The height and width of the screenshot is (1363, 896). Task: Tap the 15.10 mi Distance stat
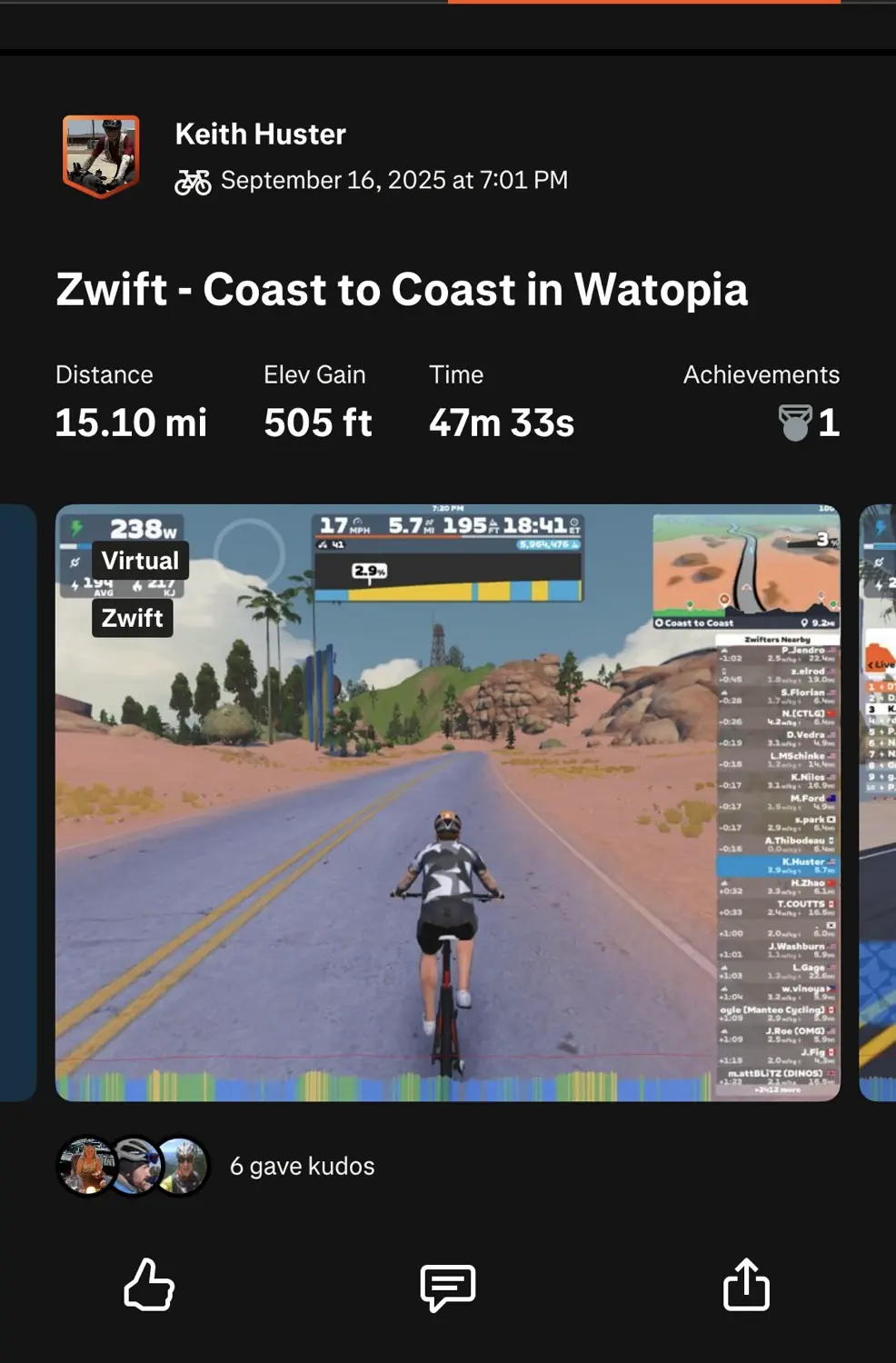pos(132,423)
